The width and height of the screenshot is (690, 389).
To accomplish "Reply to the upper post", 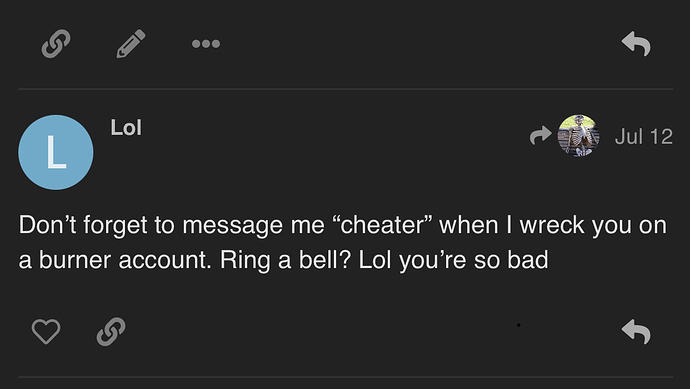I will coord(636,44).
